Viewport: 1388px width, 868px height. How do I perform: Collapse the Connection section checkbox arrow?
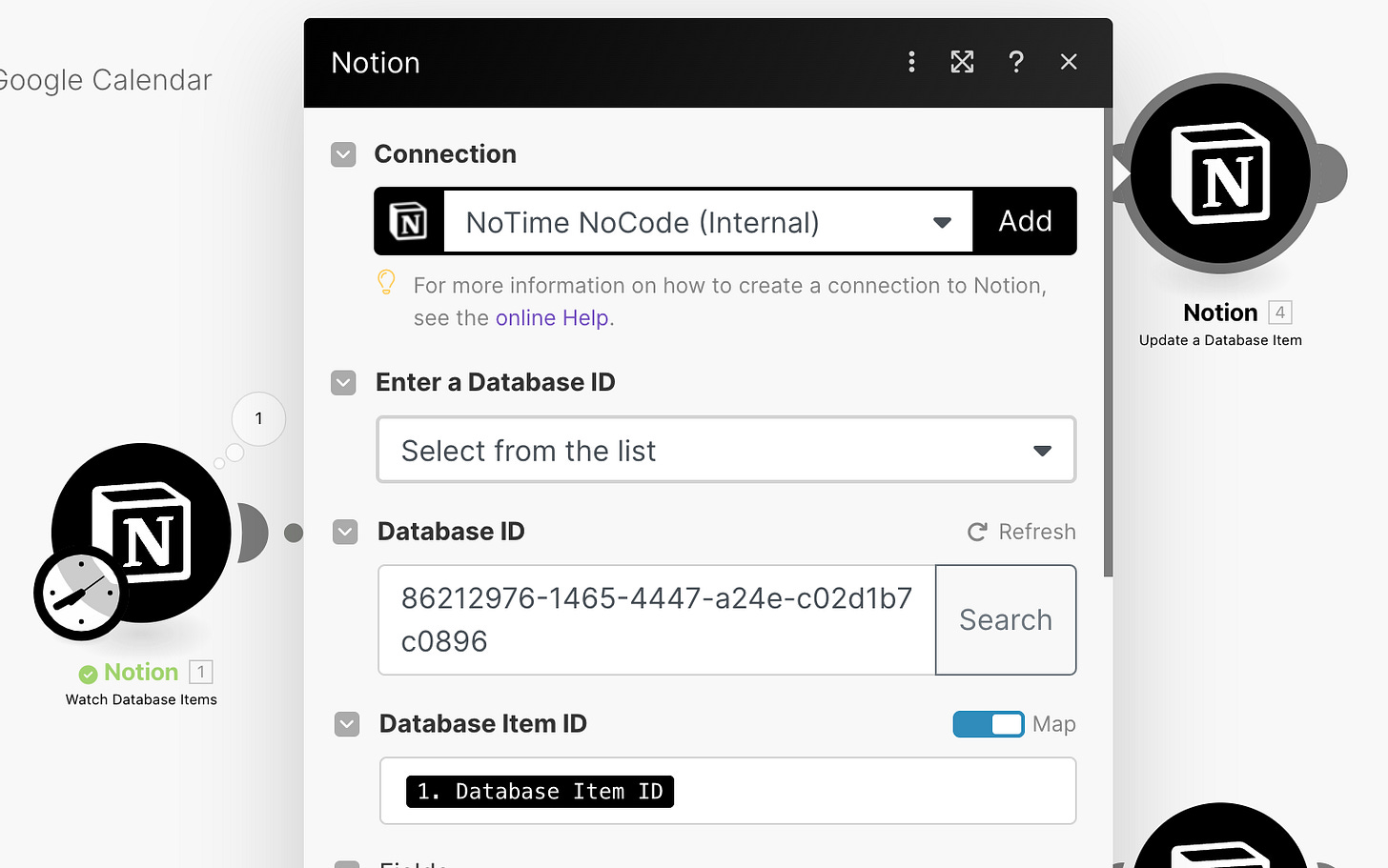point(343,154)
